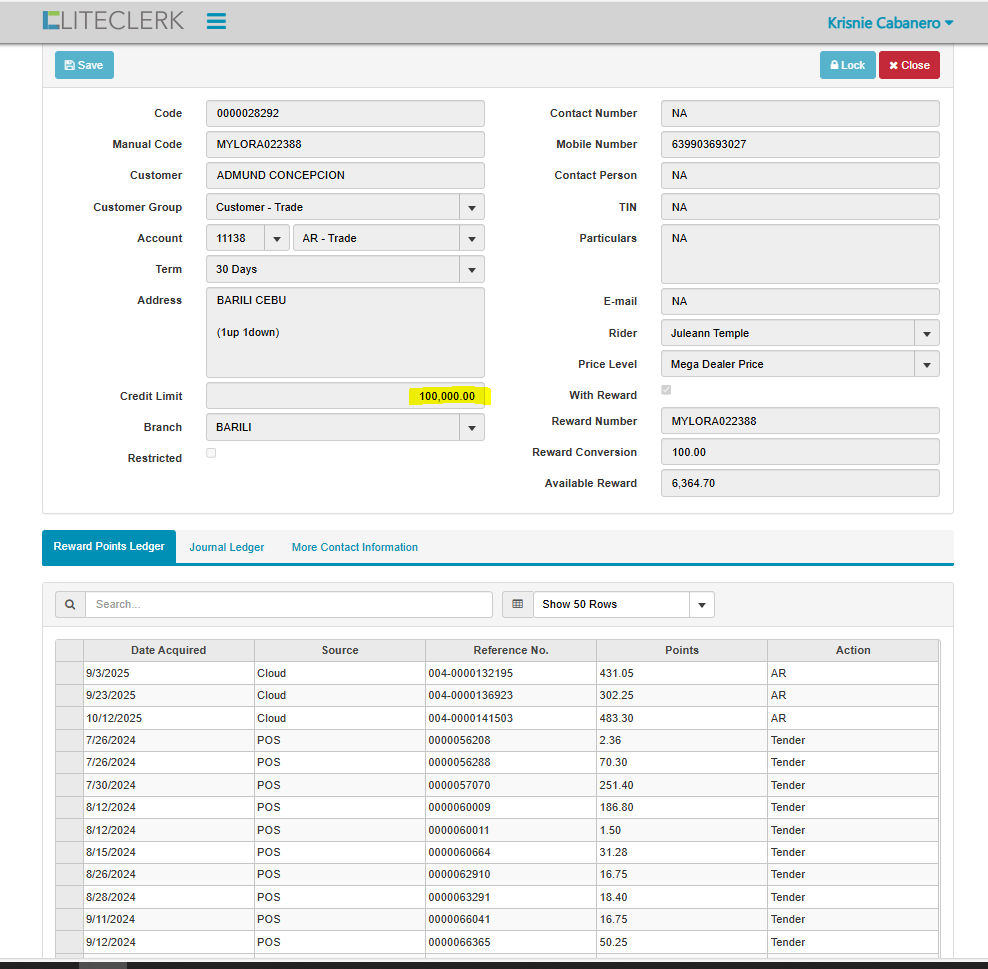
Task: Click the Credit Limit field
Action: pos(345,396)
